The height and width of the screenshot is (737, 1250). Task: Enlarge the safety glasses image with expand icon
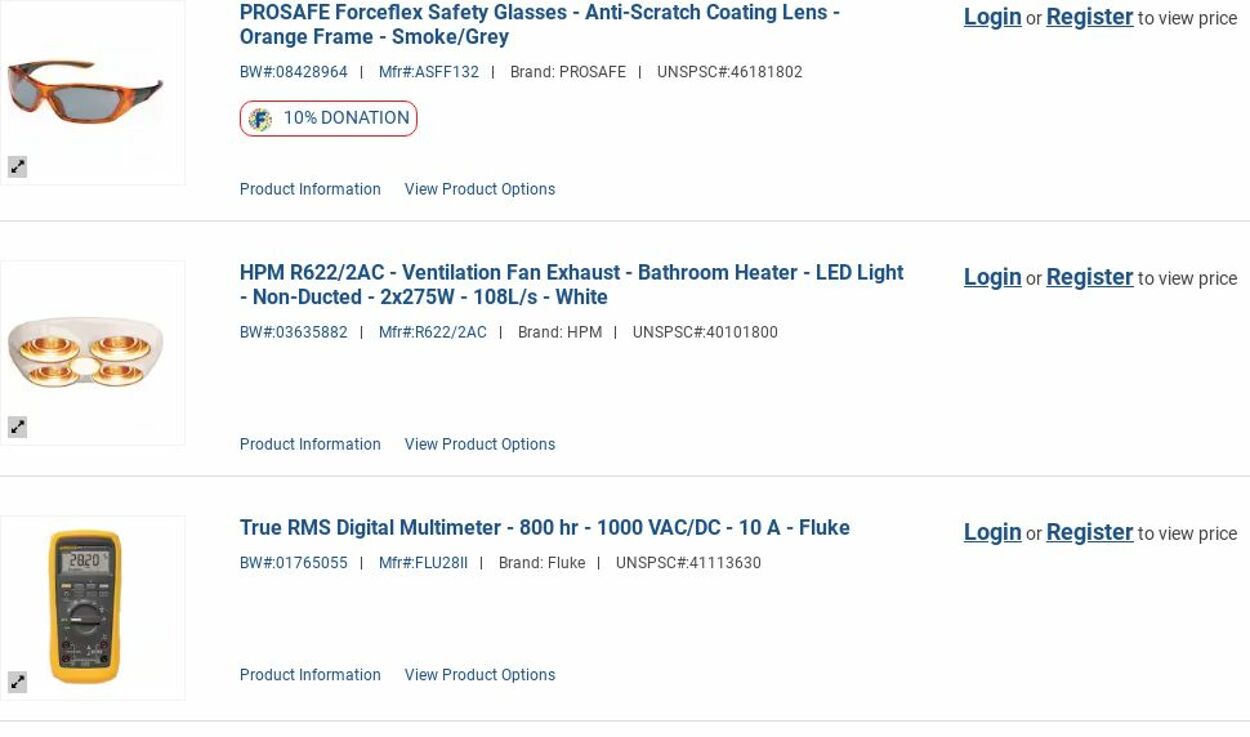click(x=18, y=167)
